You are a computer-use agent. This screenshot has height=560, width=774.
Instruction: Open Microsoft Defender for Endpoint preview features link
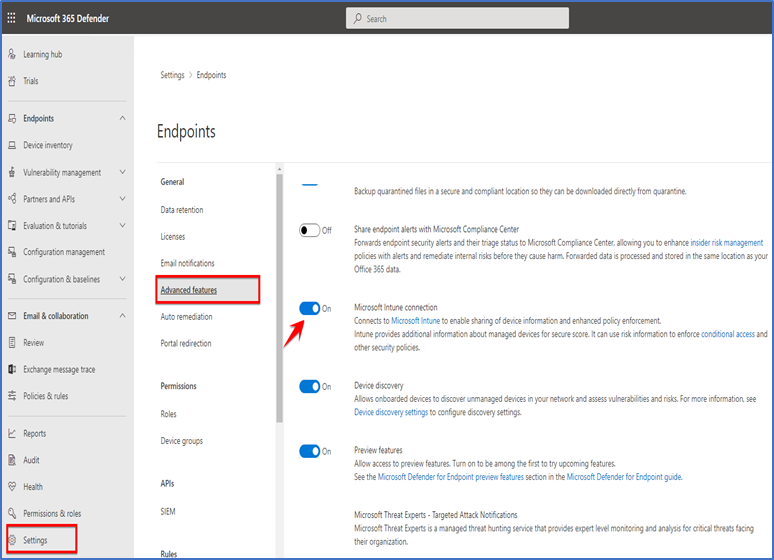[x=451, y=477]
